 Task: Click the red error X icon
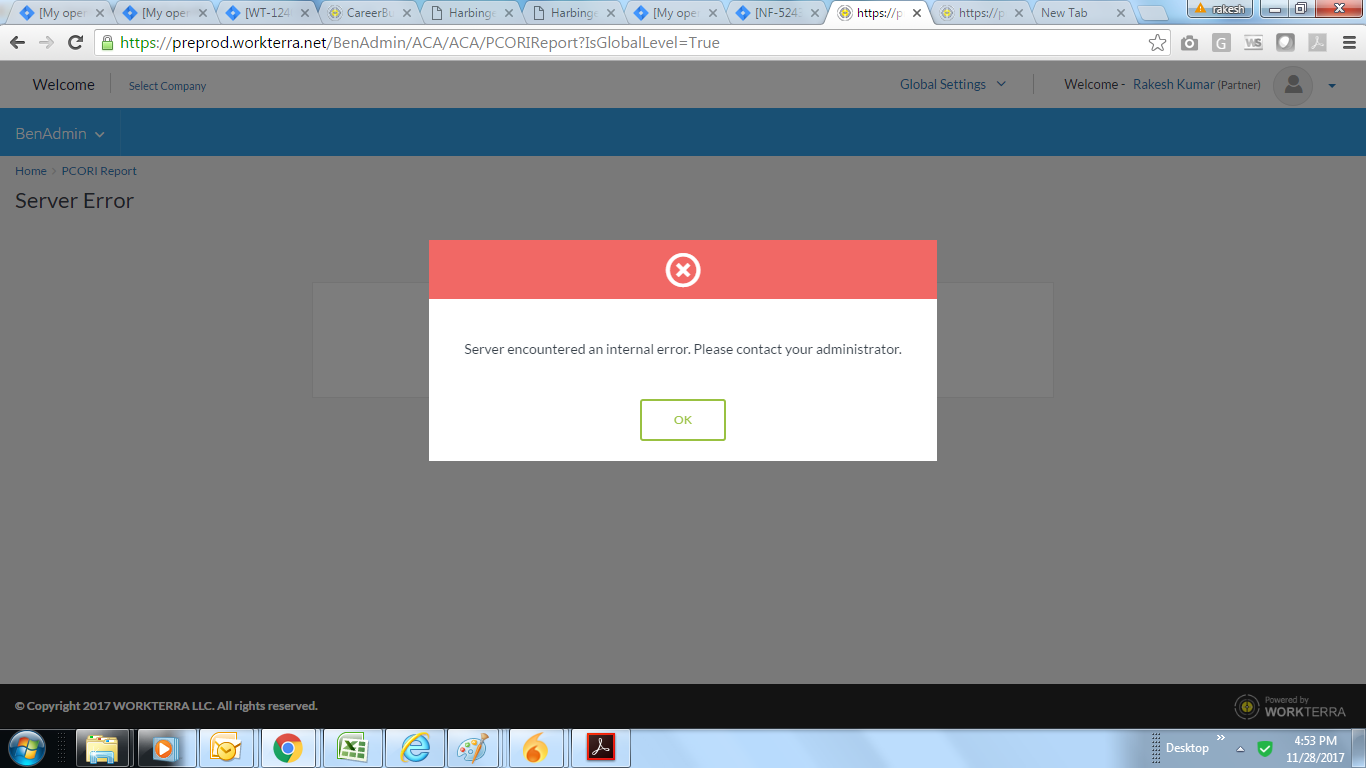tap(683, 270)
